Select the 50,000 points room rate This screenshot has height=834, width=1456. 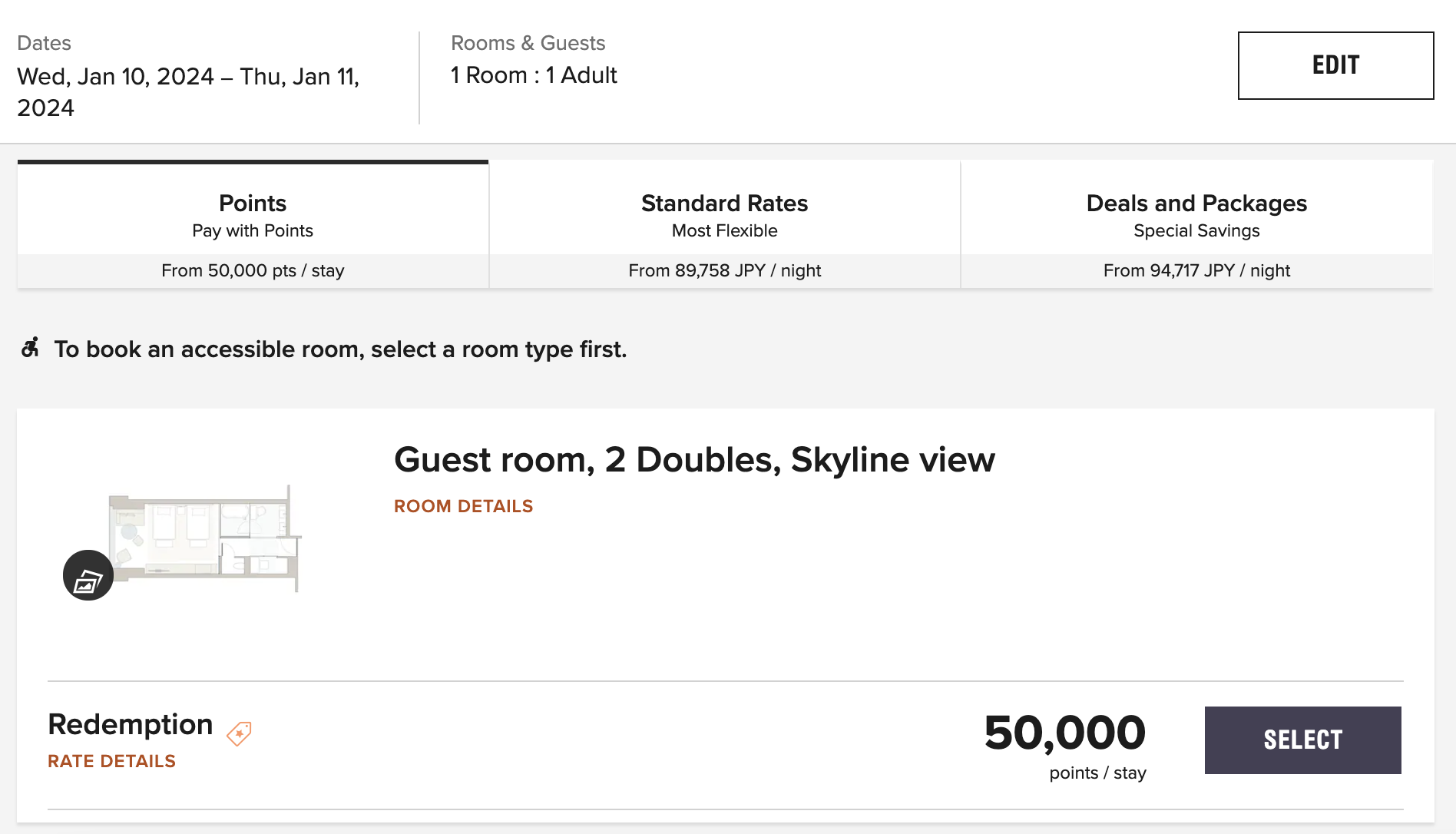coord(1302,740)
